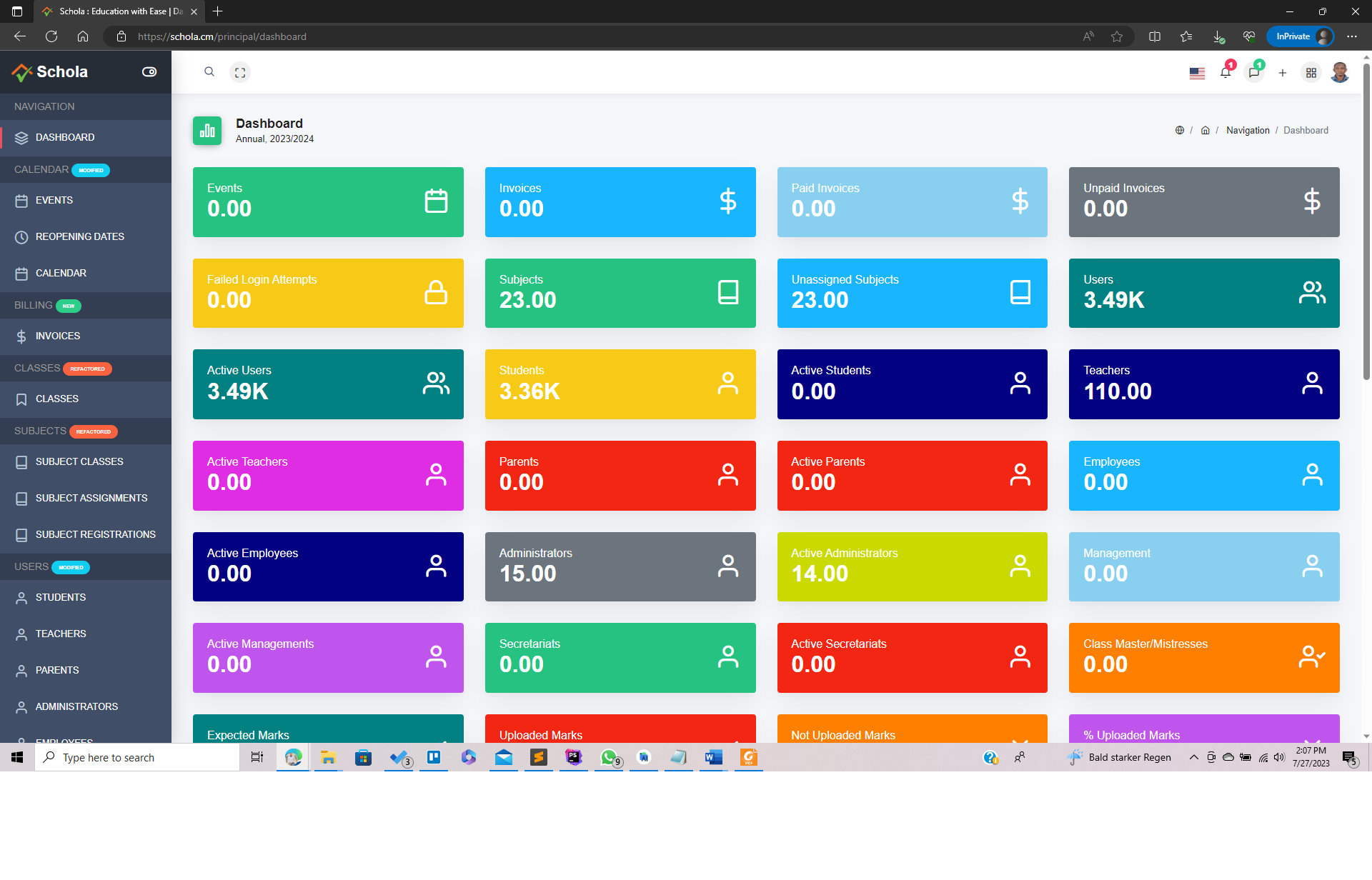Click the Windows taskbar search field
The image size is (1372, 880).
(x=136, y=757)
